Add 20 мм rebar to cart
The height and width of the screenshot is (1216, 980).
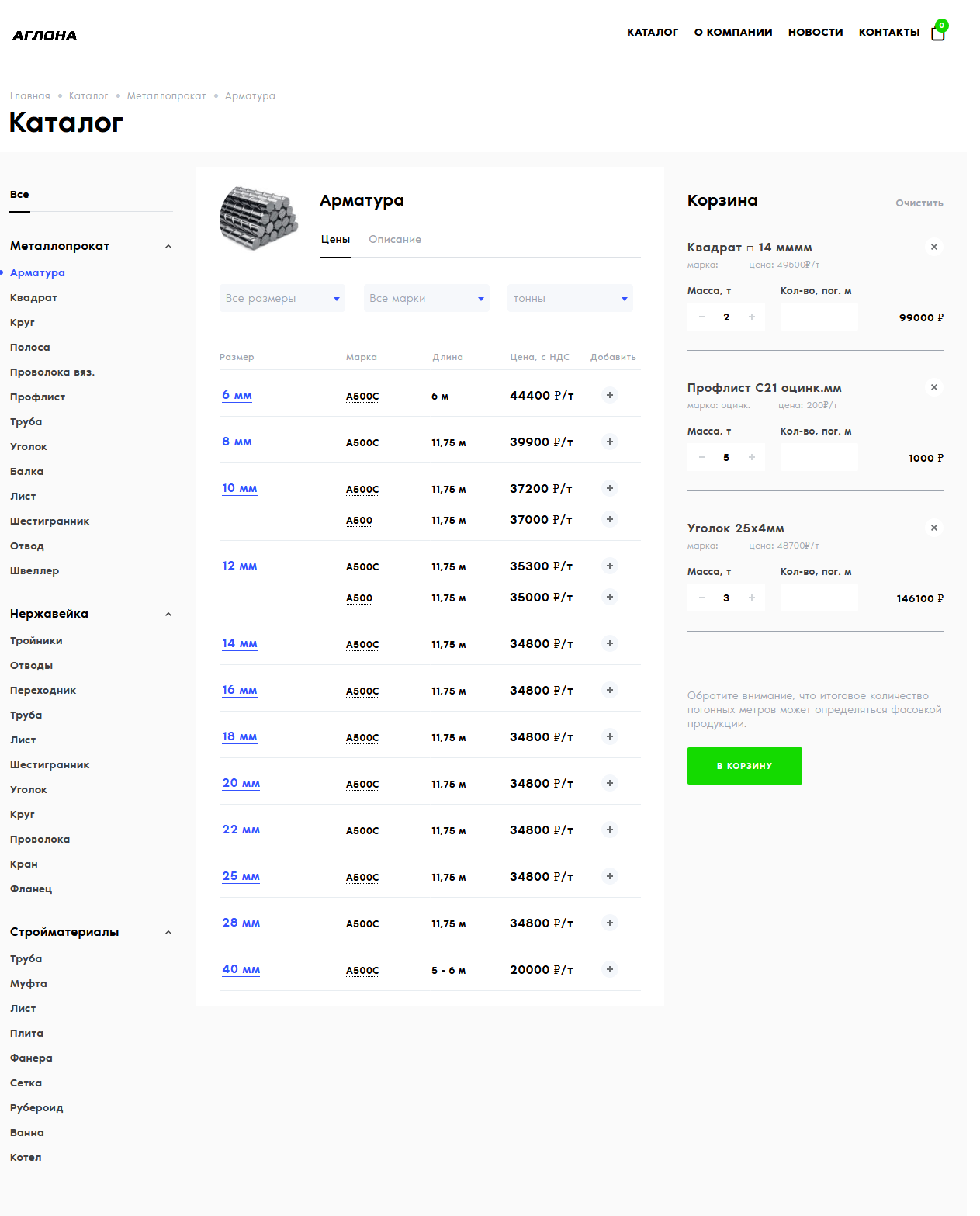click(x=610, y=783)
